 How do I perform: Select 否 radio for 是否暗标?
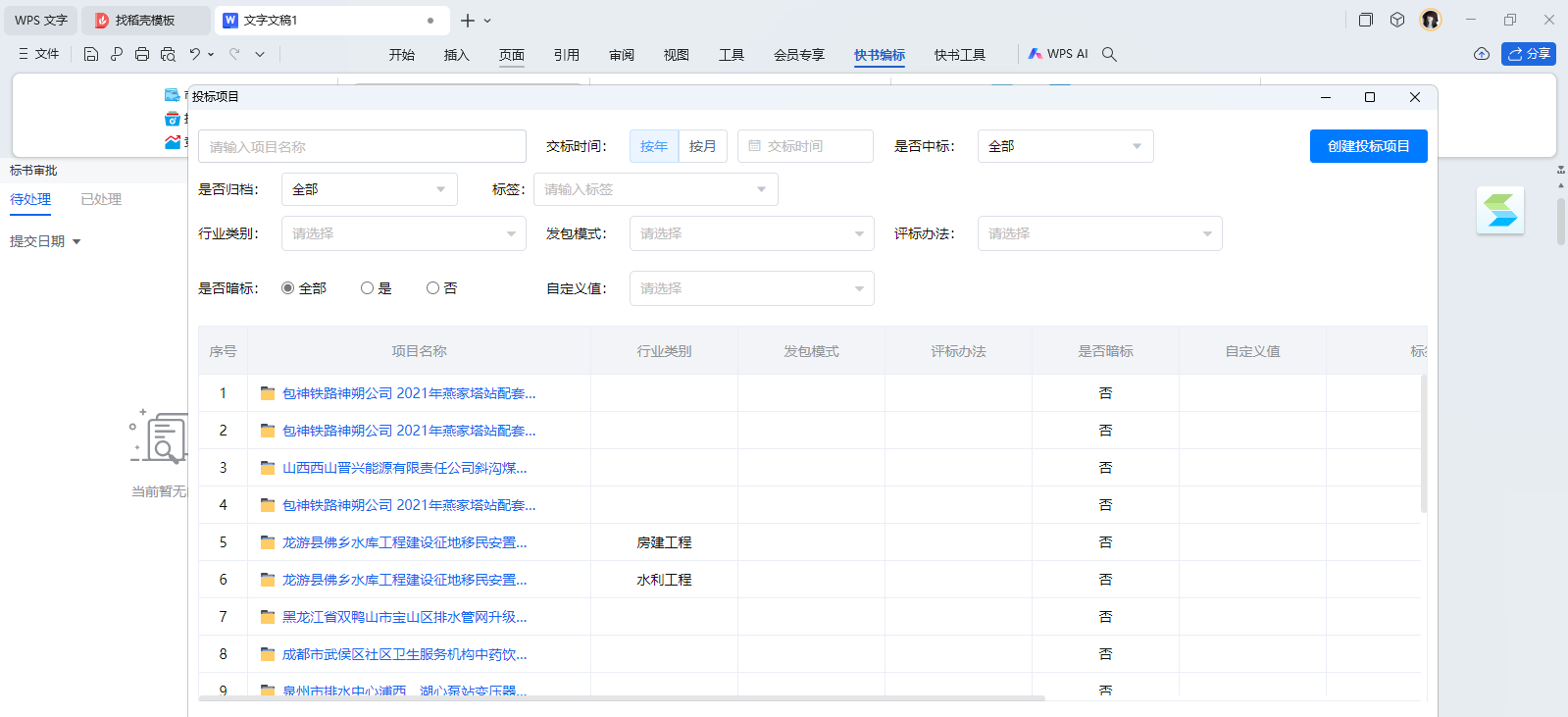(x=432, y=288)
